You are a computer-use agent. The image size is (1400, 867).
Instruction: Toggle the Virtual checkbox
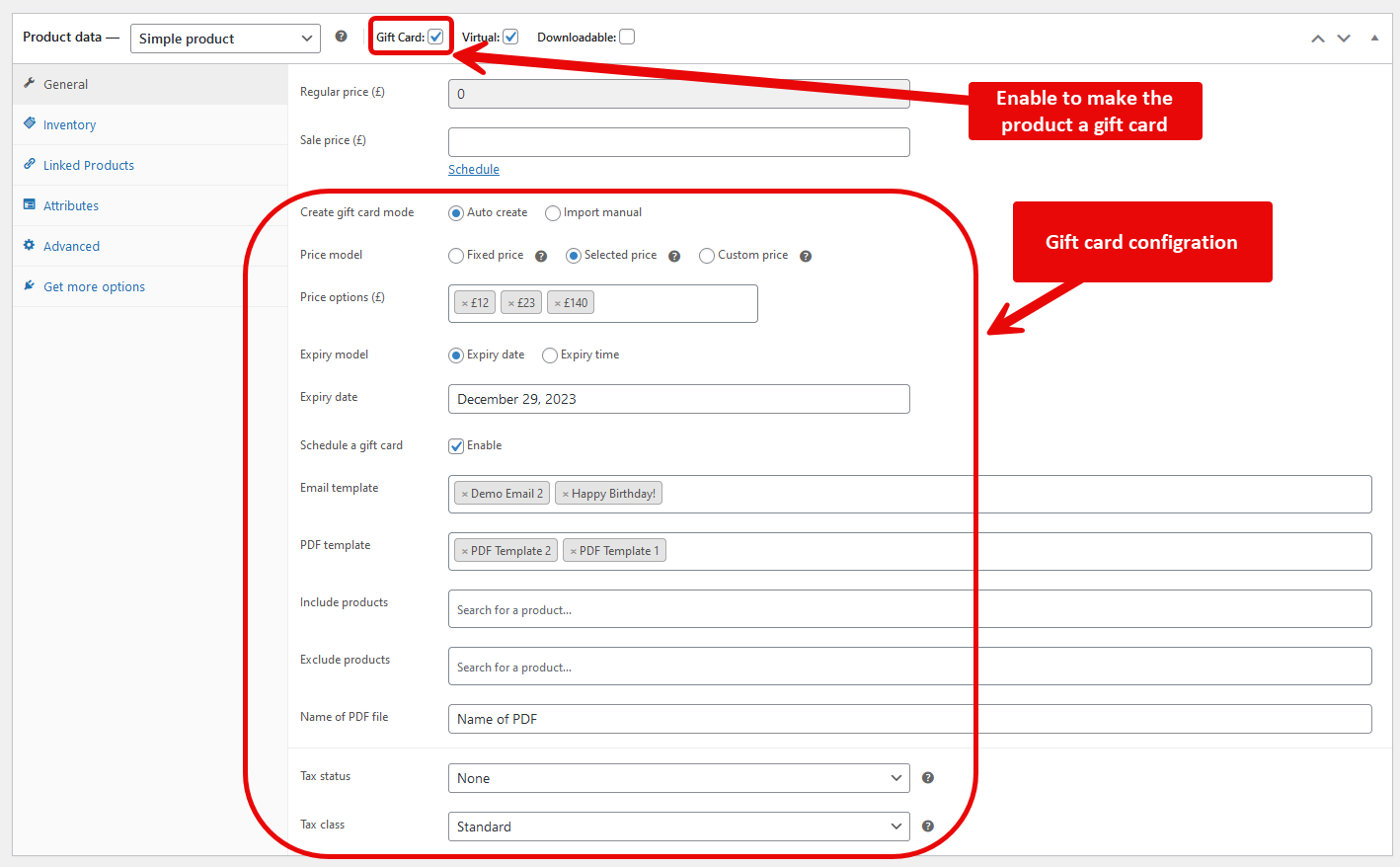click(510, 37)
